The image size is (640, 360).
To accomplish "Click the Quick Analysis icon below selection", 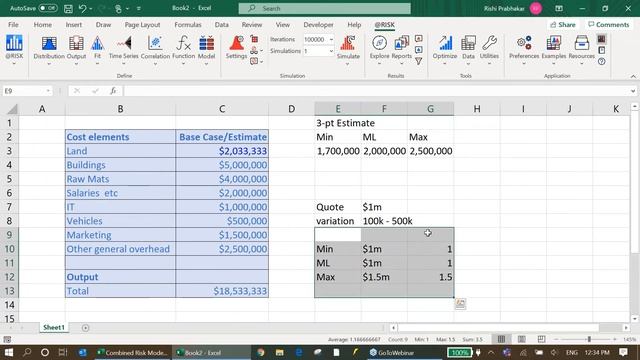I will click(460, 304).
